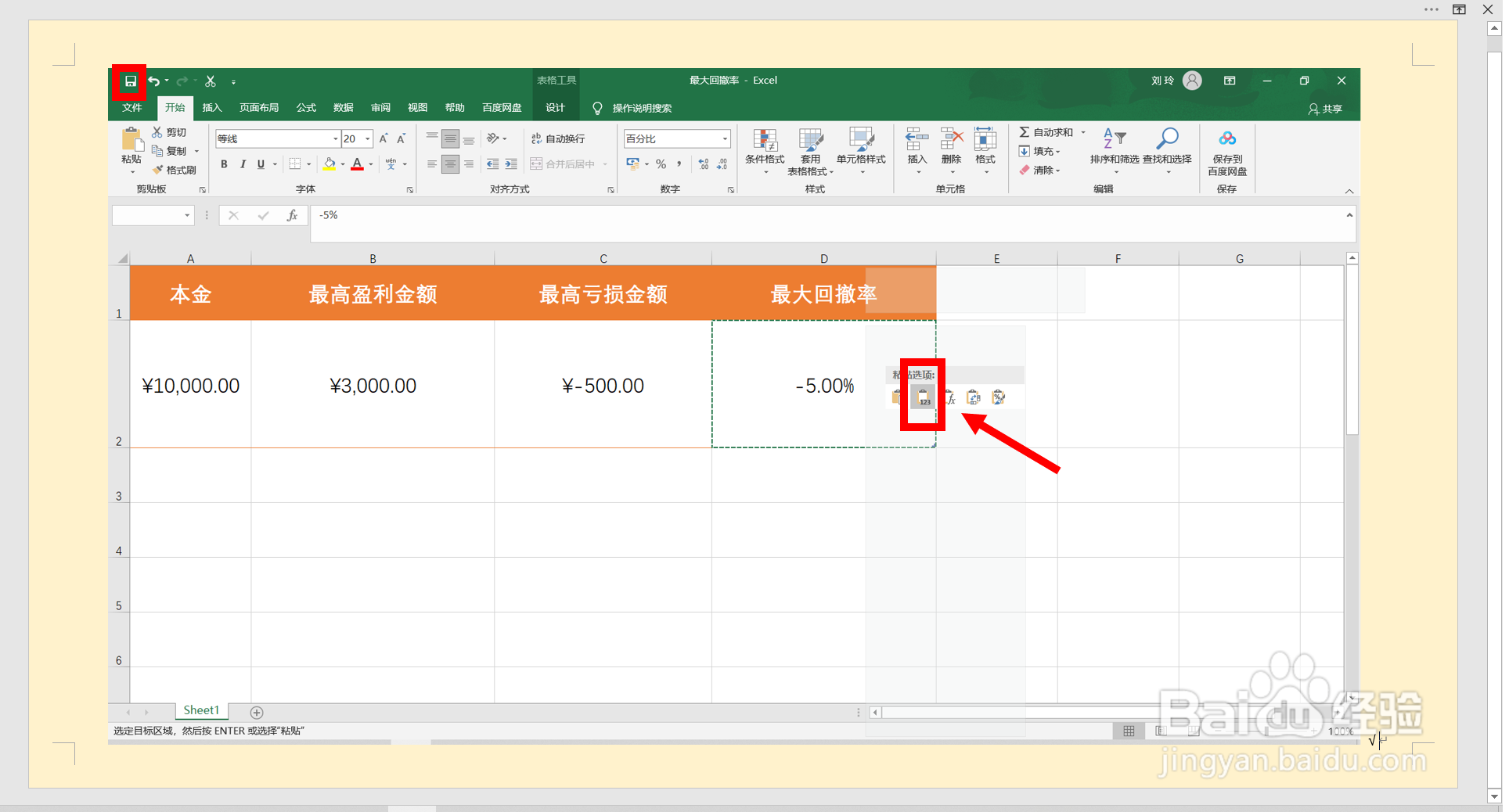Click the comma style icon
The image size is (1509, 812).
click(679, 164)
